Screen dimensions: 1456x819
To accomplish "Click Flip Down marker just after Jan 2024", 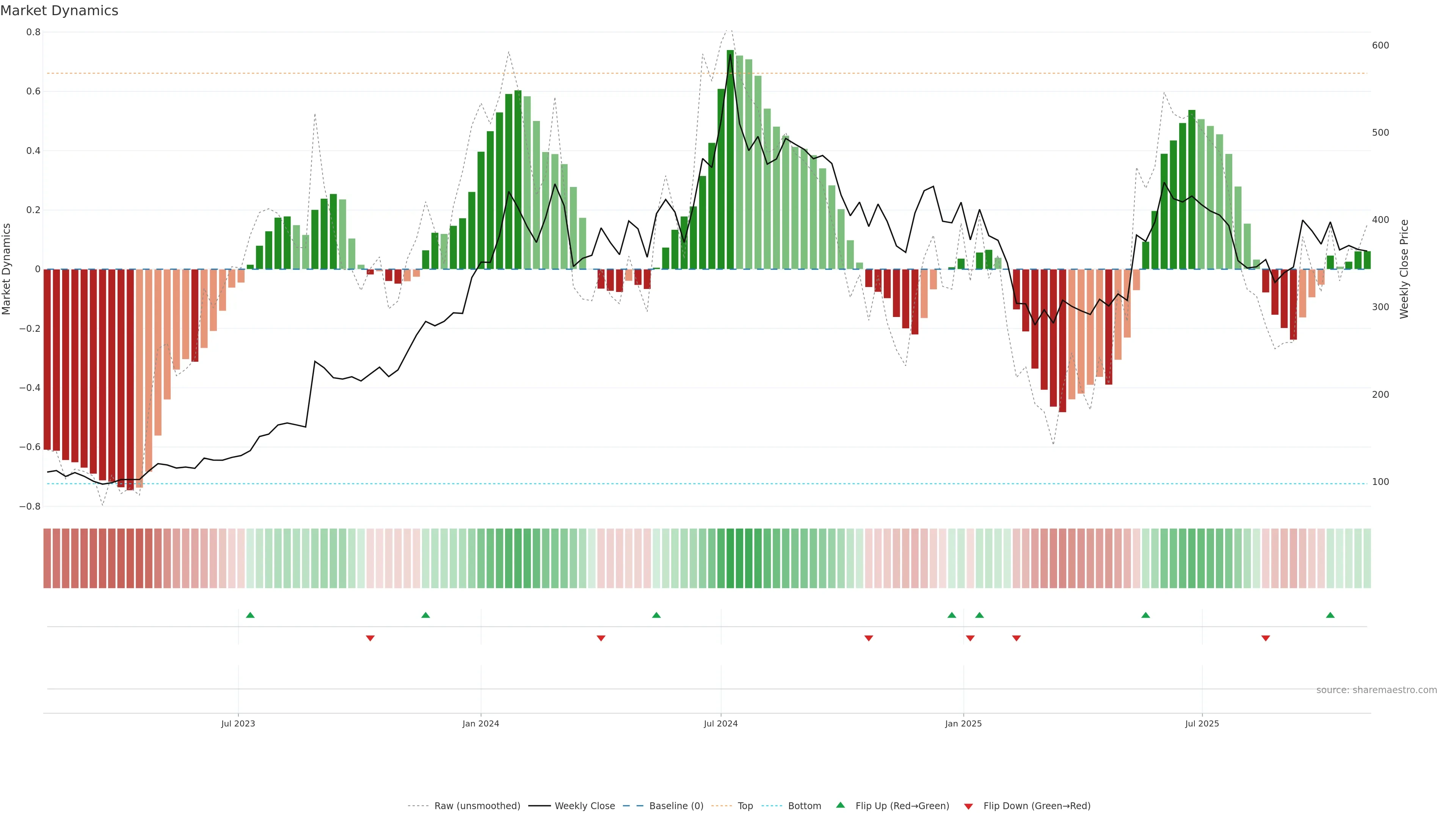I will click(x=601, y=638).
